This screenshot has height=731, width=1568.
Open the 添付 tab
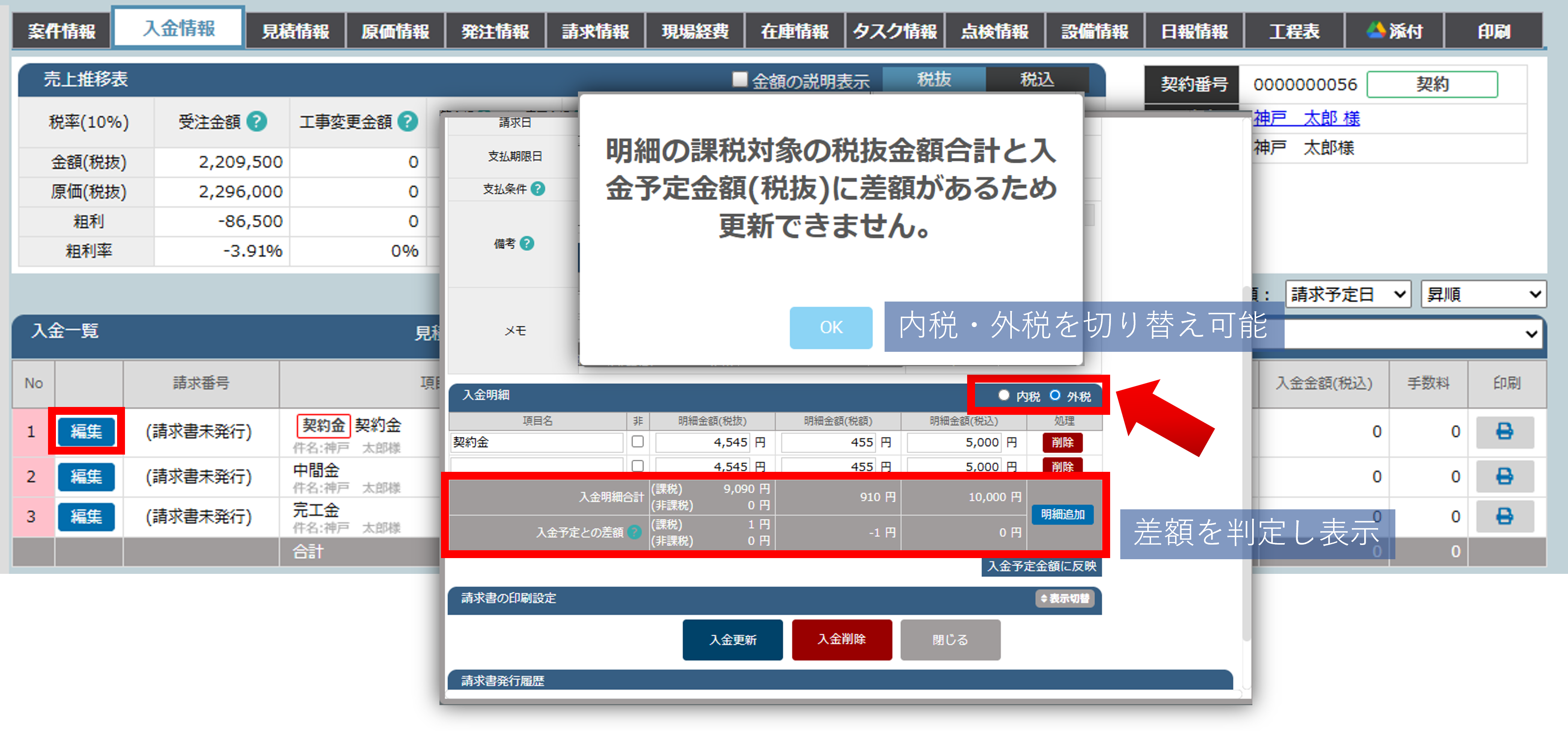1394,31
